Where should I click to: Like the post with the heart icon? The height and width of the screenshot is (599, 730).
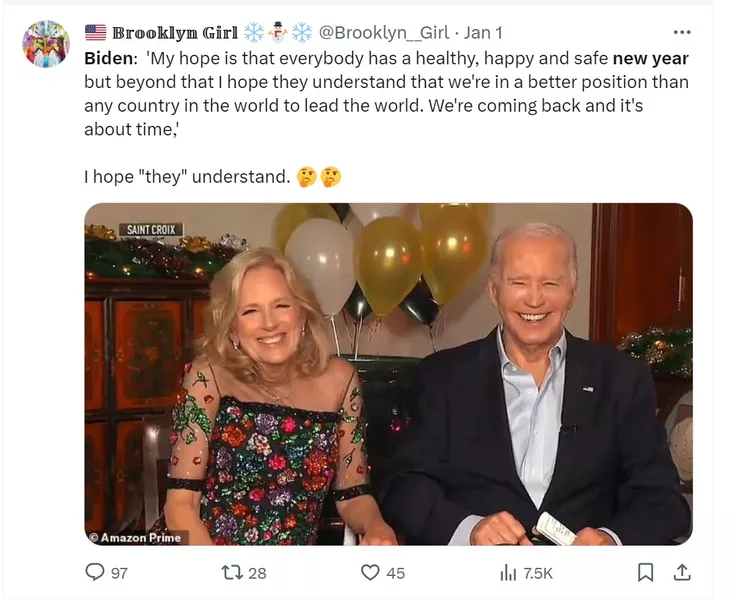tap(371, 572)
